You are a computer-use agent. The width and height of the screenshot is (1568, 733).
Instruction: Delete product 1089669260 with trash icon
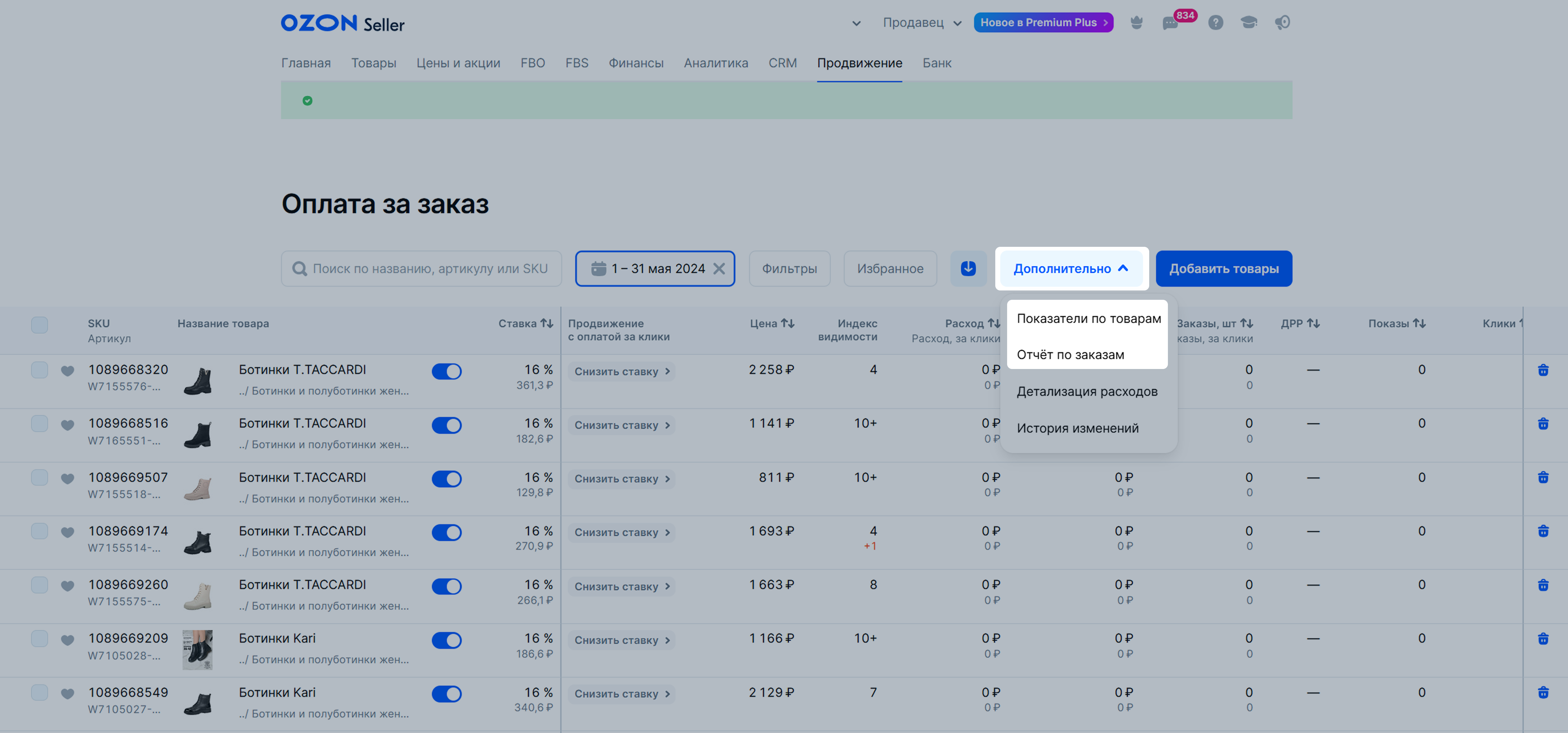tap(1543, 585)
